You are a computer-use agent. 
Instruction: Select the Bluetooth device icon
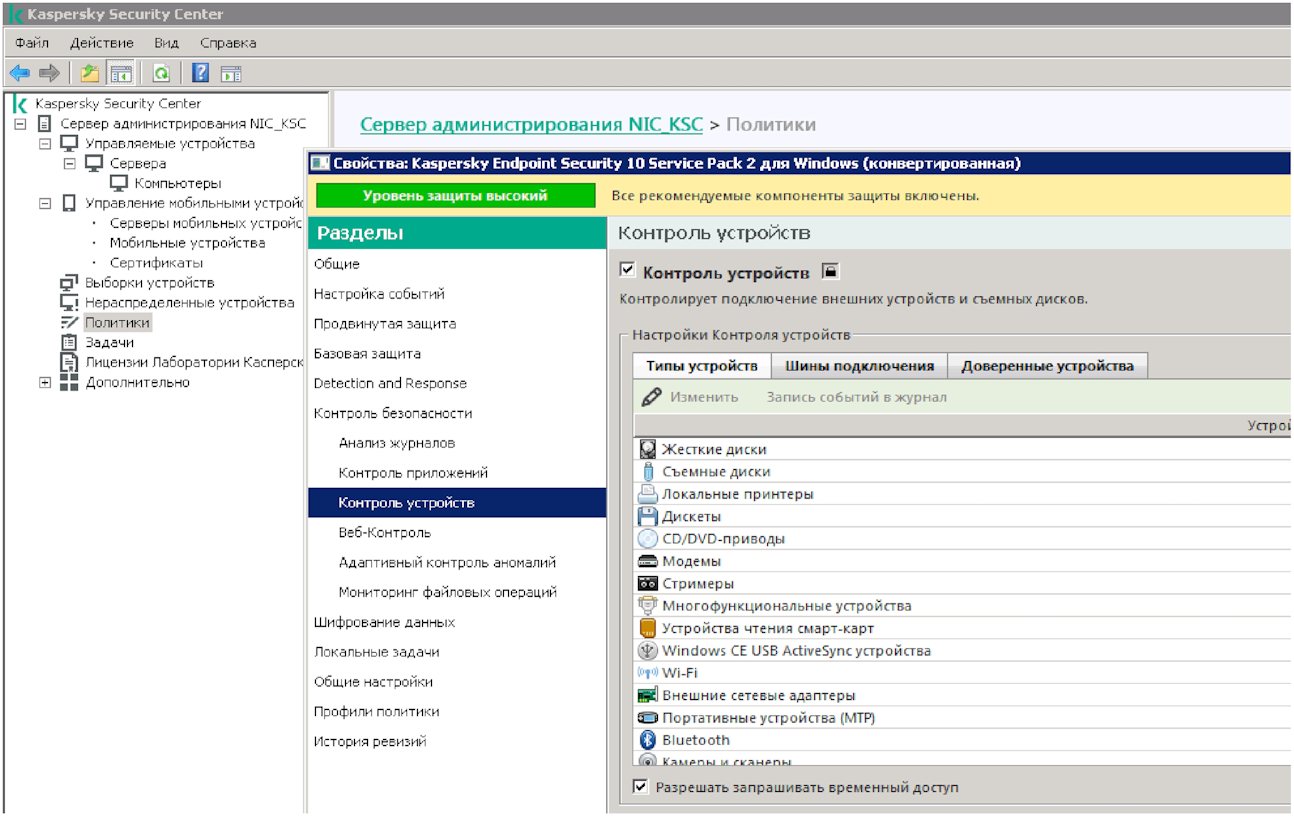tap(648, 740)
